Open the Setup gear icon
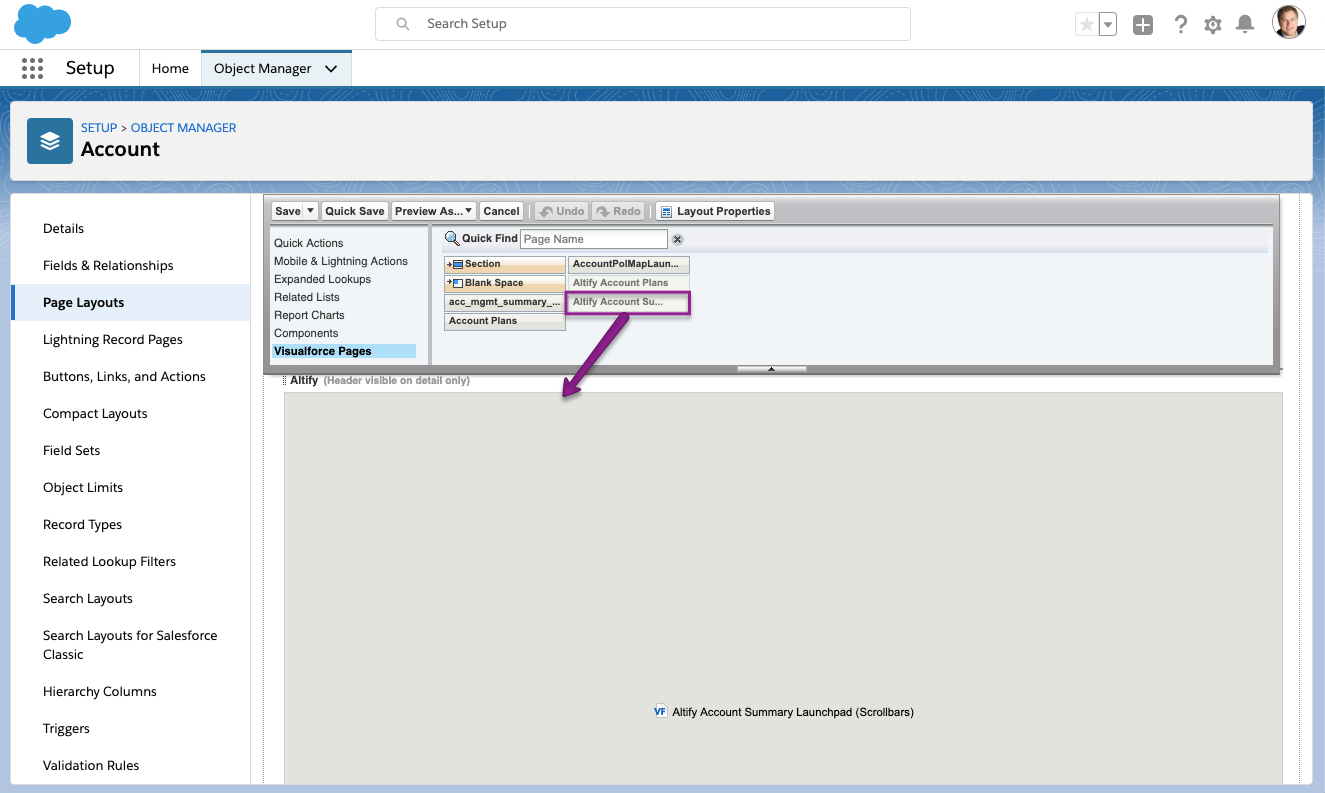 (x=1213, y=25)
